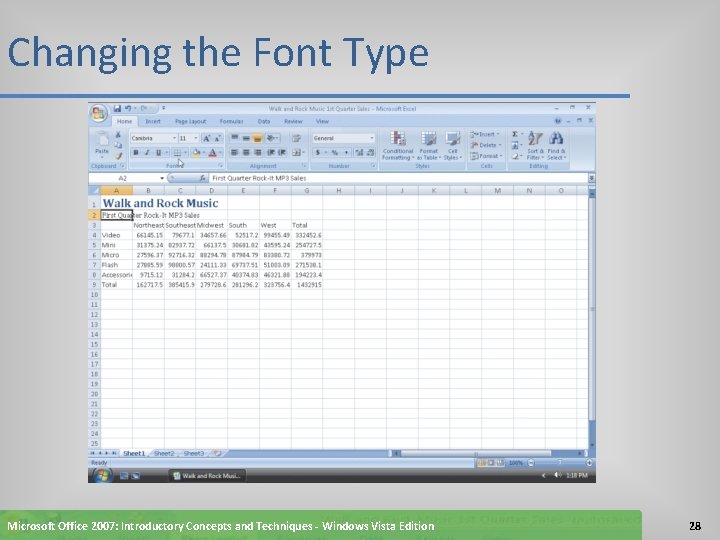Click the Middle Align icon
Screen dimensions: 720x540
[x=246, y=138]
